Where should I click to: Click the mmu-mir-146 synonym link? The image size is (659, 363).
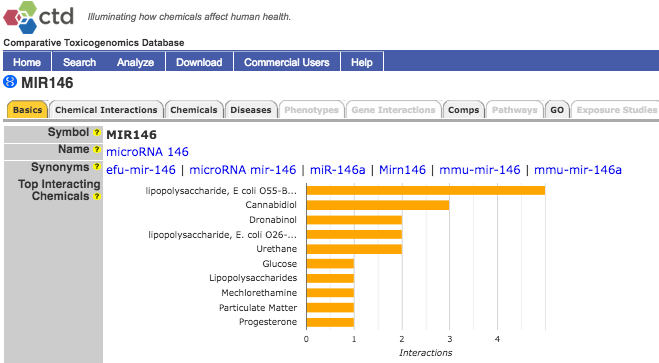(480, 170)
